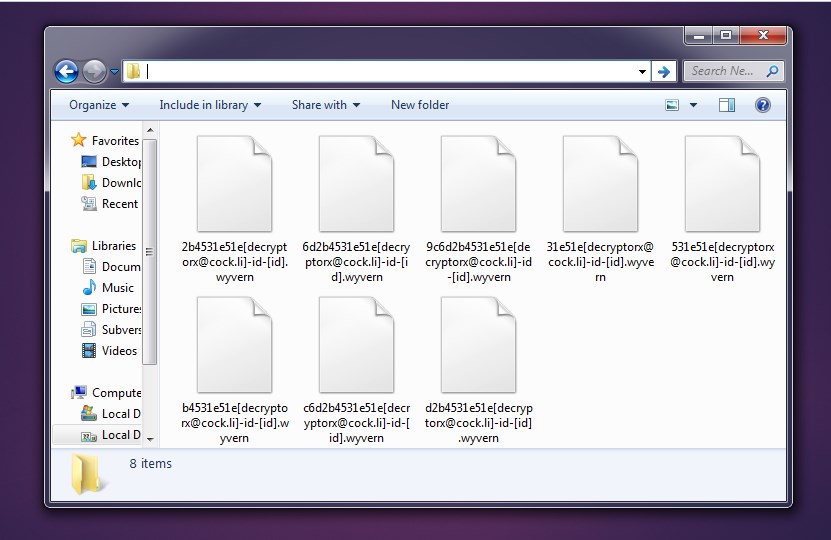Viewport: 831px width, 540px height.
Task: Click the folder icon in address bar
Action: click(134, 72)
